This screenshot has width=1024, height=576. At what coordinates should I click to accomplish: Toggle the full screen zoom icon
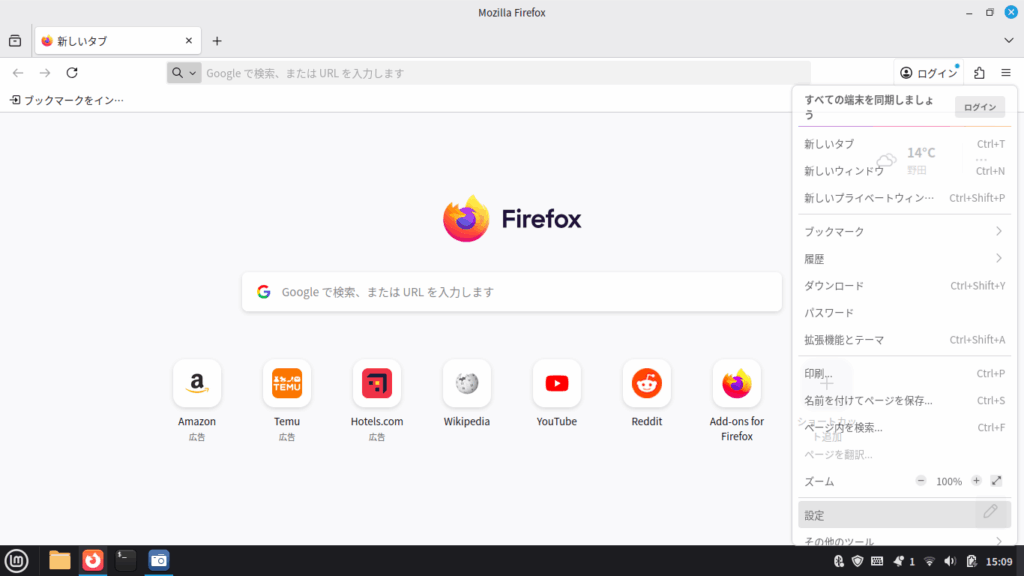(996, 481)
